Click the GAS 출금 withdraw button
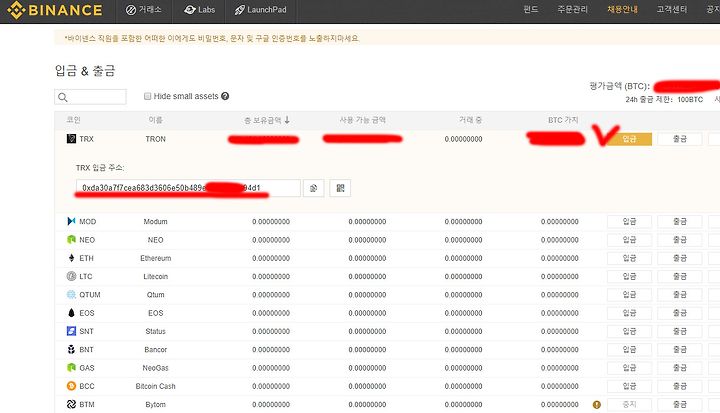720x413 pixels. pos(680,368)
